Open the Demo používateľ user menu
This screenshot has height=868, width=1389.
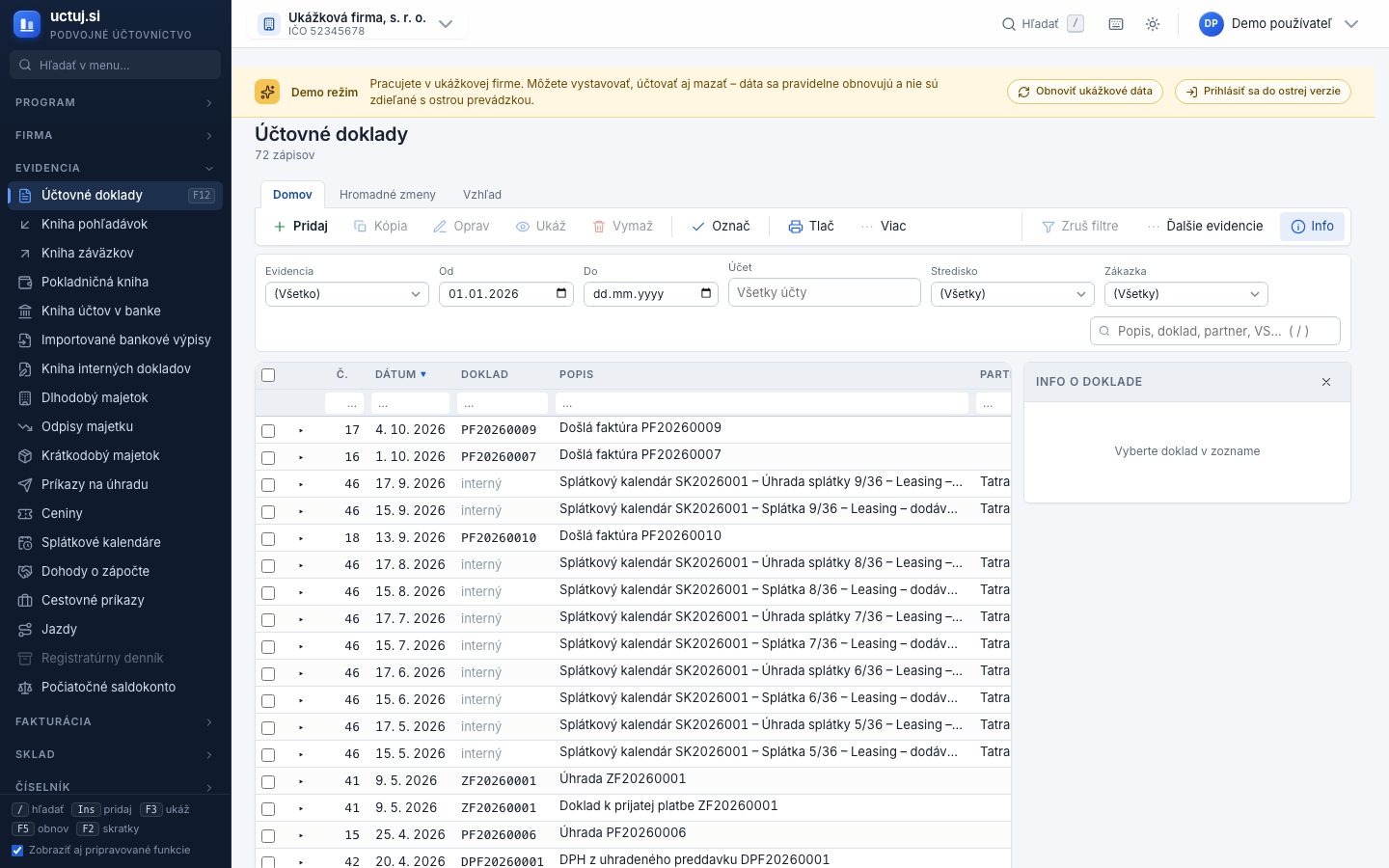(x=1279, y=24)
